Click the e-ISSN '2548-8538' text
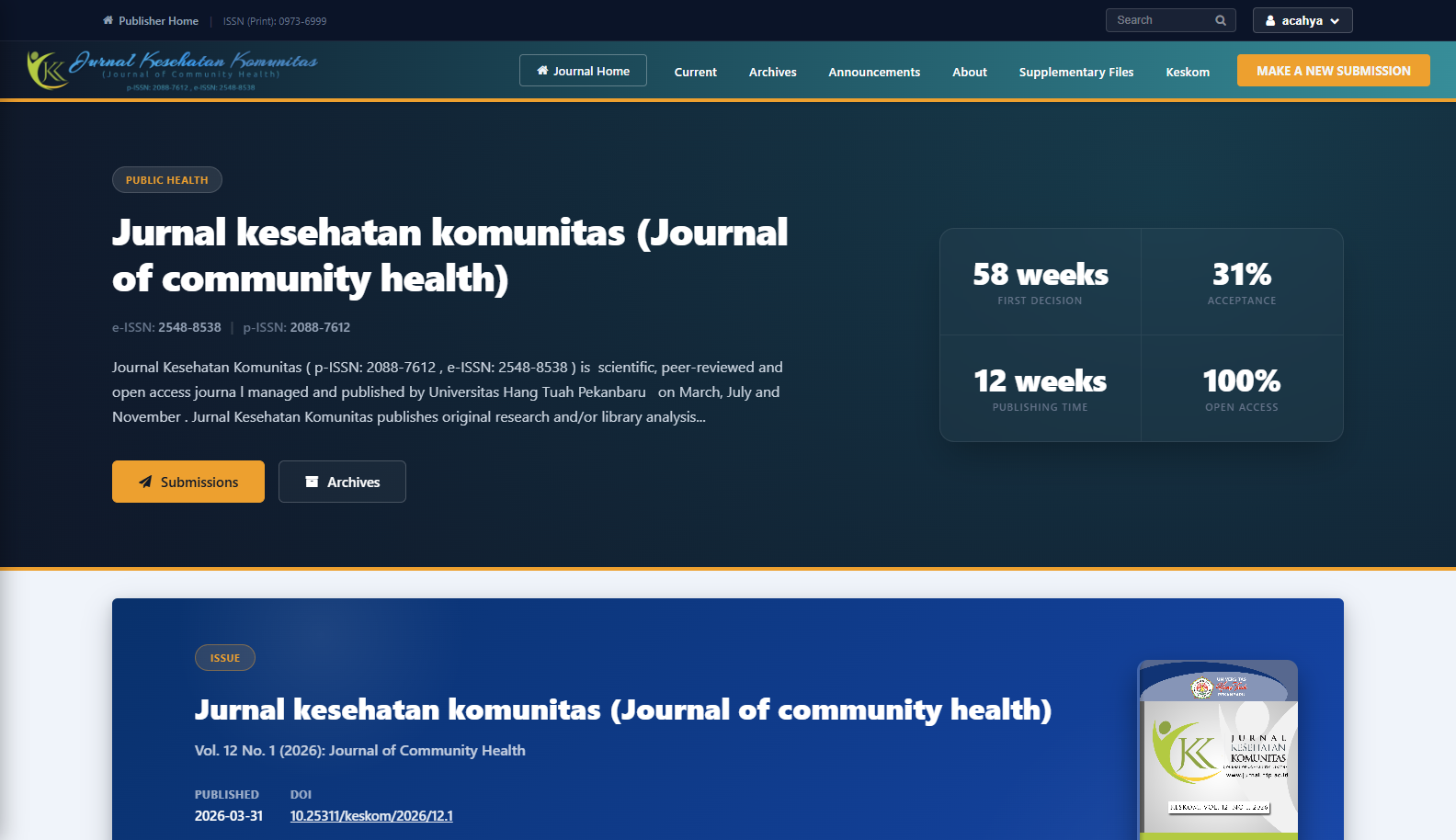The height and width of the screenshot is (840, 1456). (189, 327)
